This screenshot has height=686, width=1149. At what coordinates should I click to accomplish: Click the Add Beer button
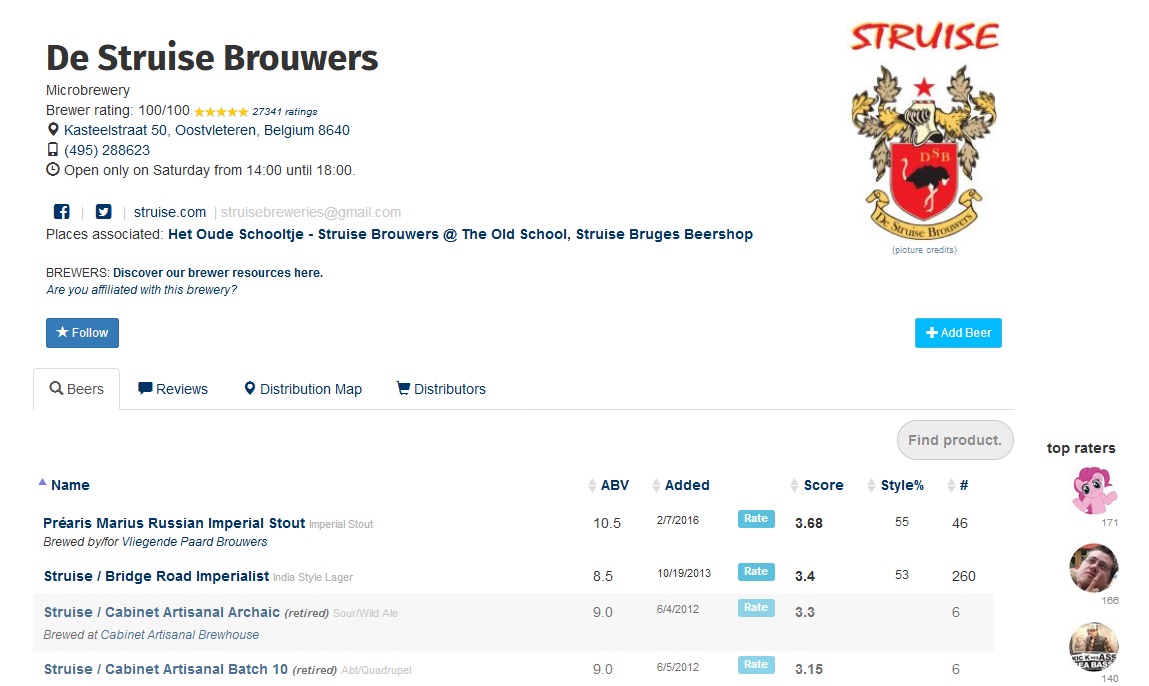[958, 333]
